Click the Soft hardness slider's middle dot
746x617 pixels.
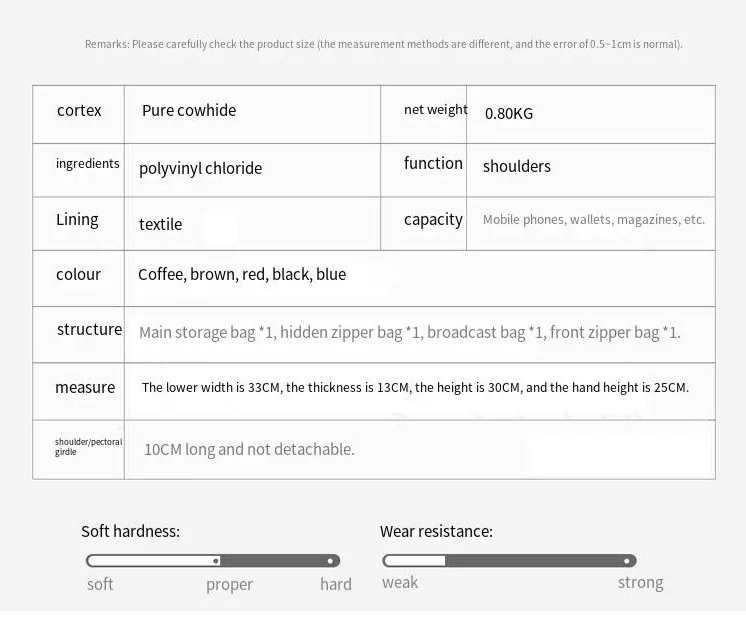click(216, 561)
